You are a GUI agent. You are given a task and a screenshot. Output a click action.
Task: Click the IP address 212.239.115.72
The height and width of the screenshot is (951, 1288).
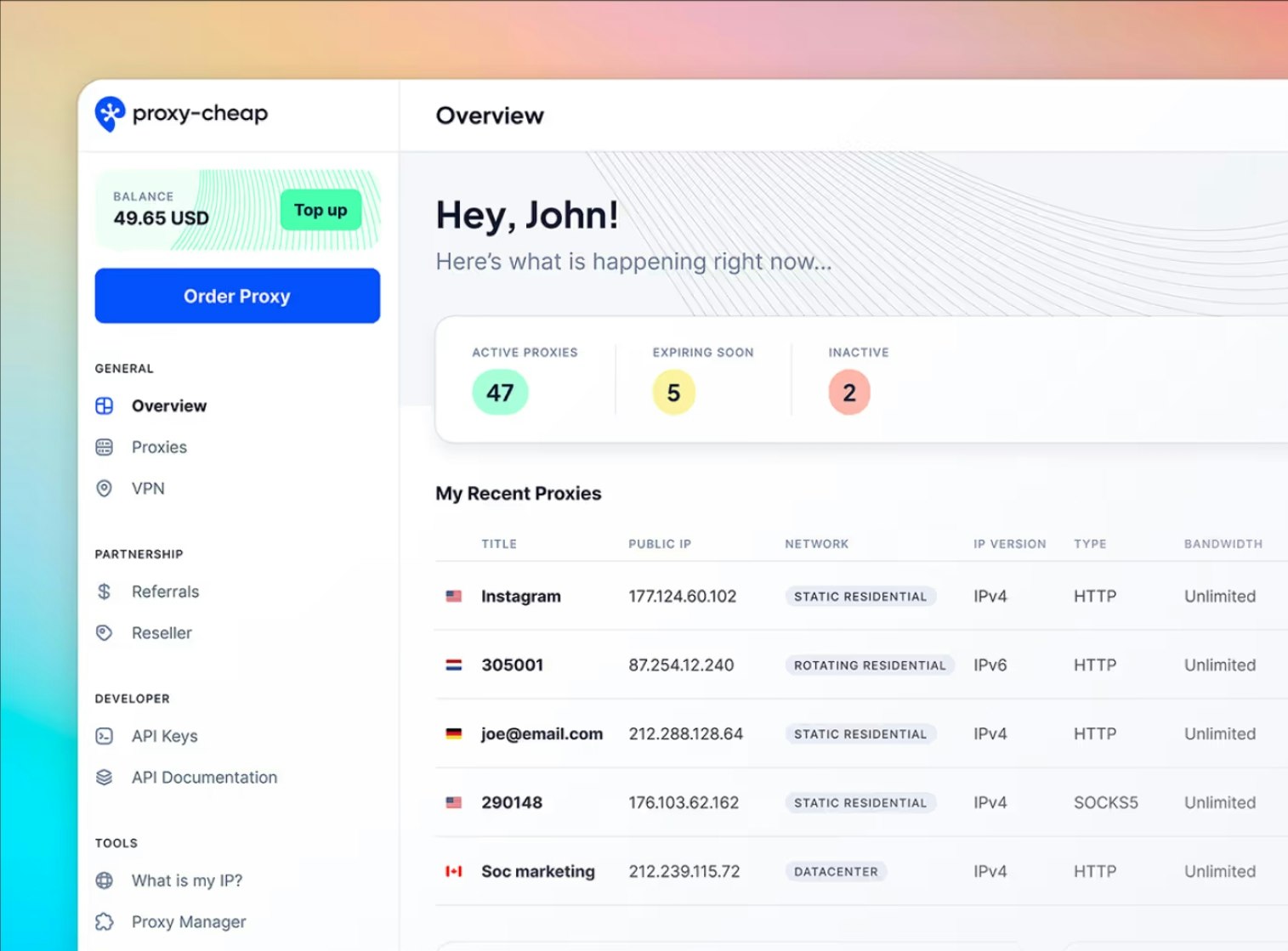coord(684,872)
